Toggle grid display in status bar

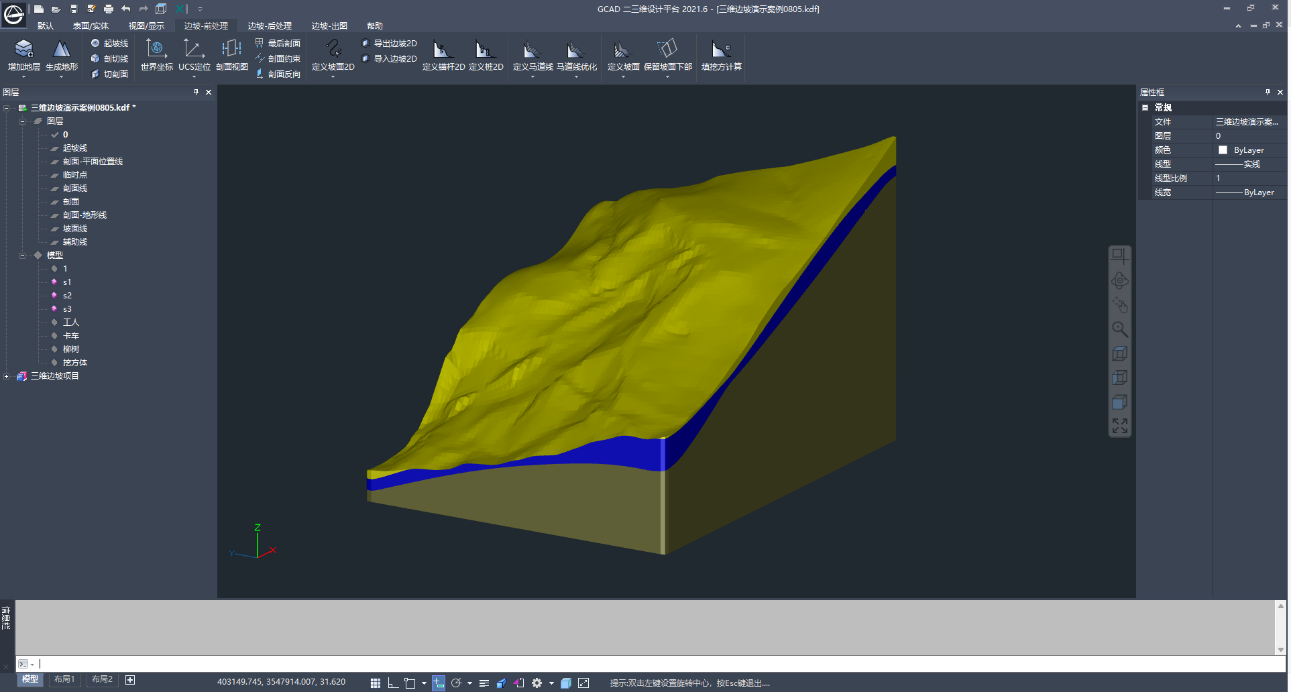pos(376,683)
